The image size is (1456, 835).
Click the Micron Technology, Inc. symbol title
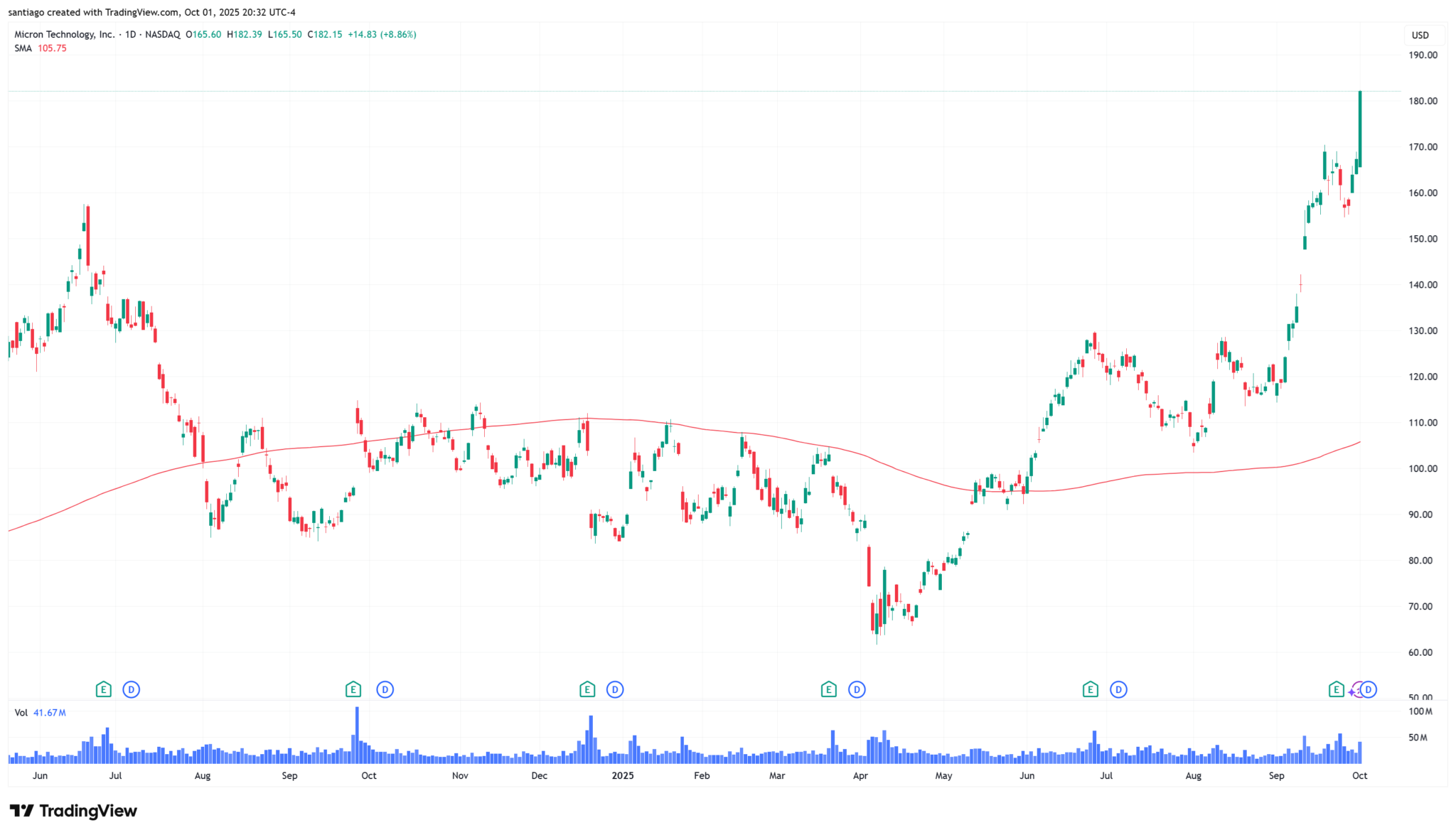pos(64,34)
